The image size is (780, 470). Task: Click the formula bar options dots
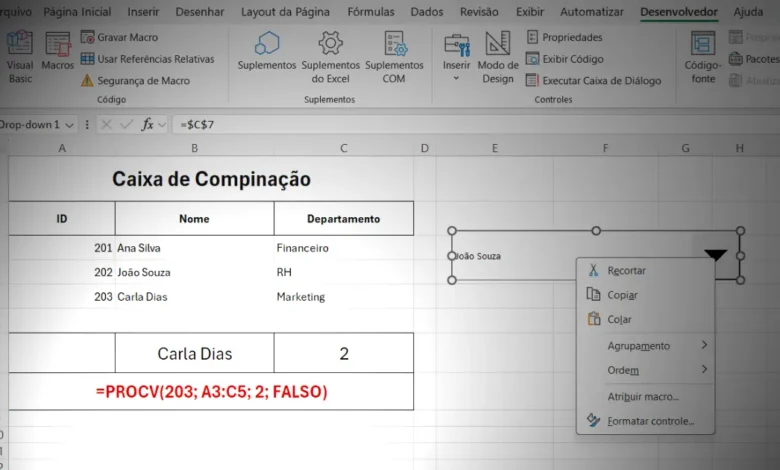tap(87, 124)
